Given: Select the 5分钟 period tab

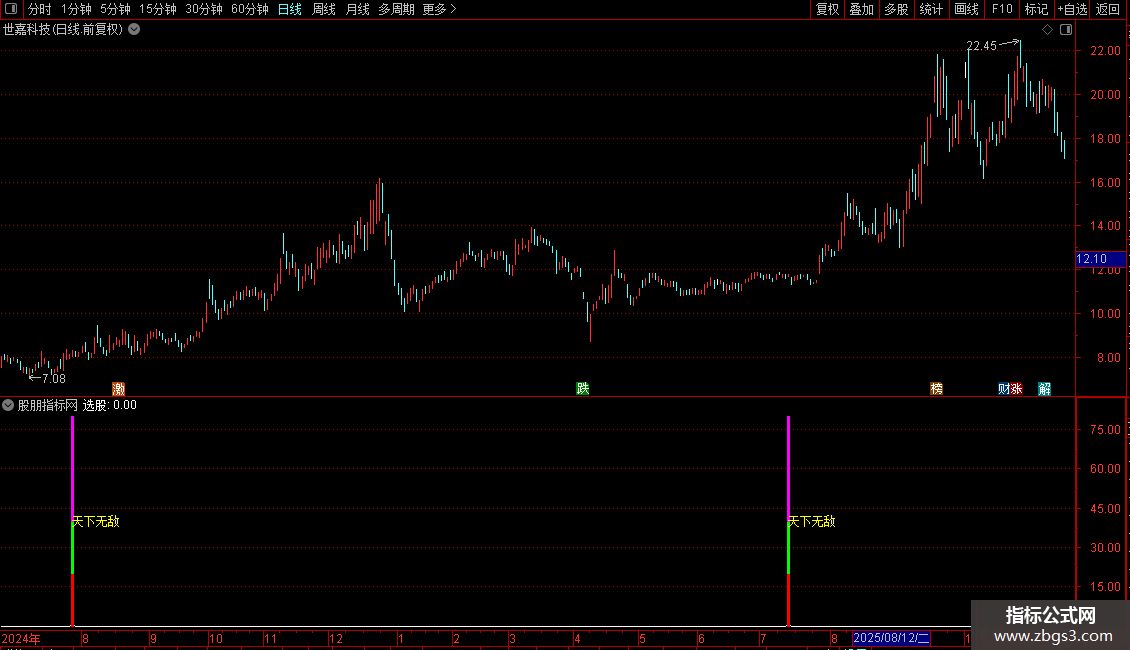Looking at the screenshot, I should pyautogui.click(x=115, y=9).
